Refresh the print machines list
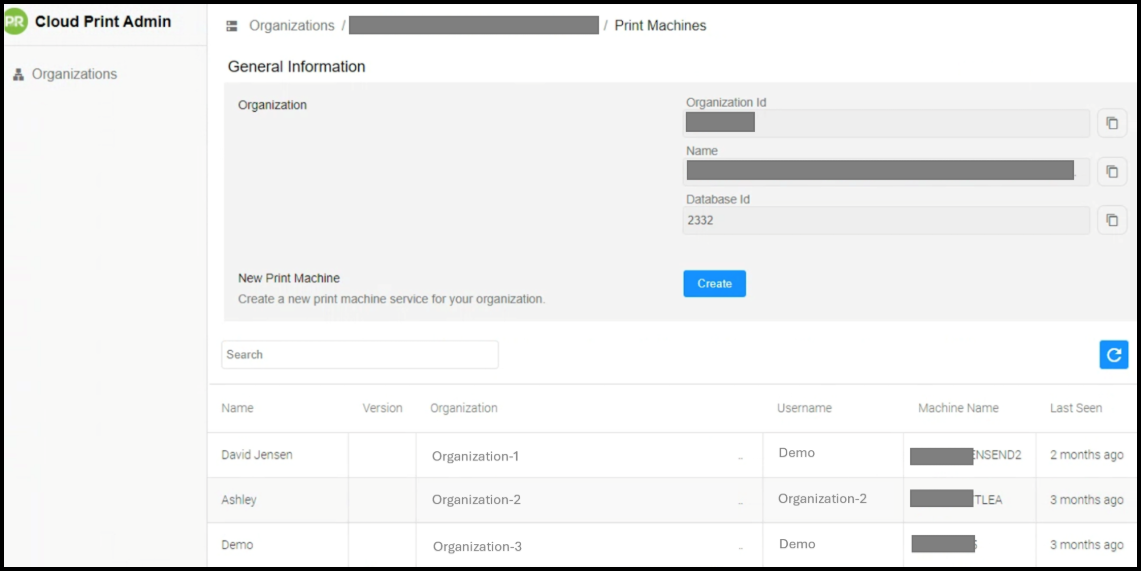The width and height of the screenshot is (1141, 571). [1113, 354]
